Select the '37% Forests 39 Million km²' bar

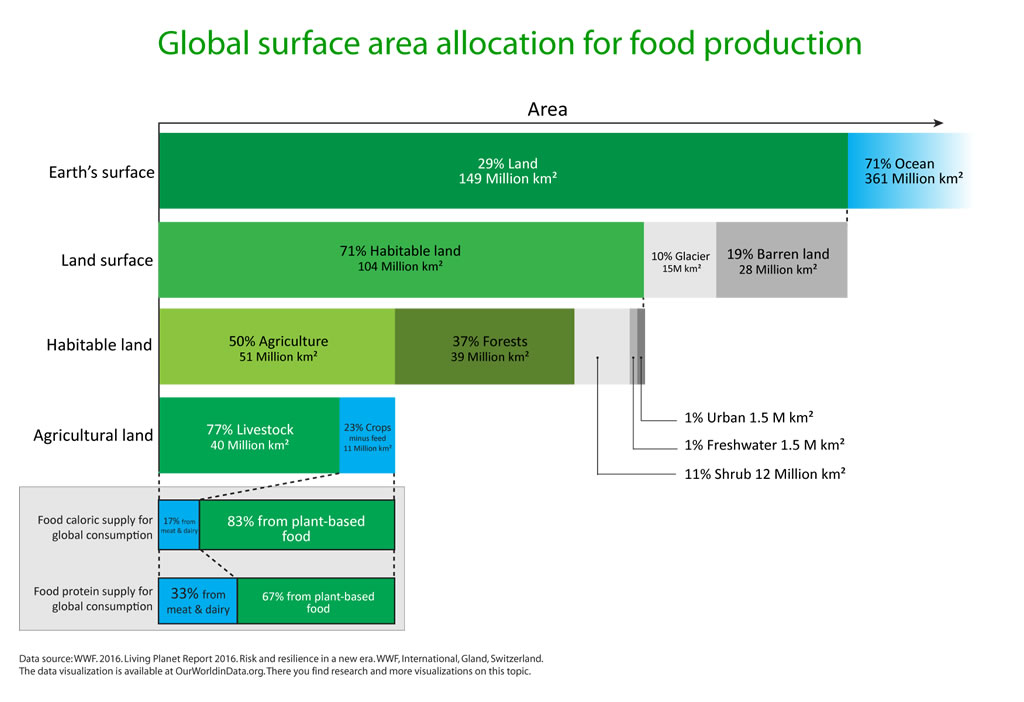[x=485, y=347]
